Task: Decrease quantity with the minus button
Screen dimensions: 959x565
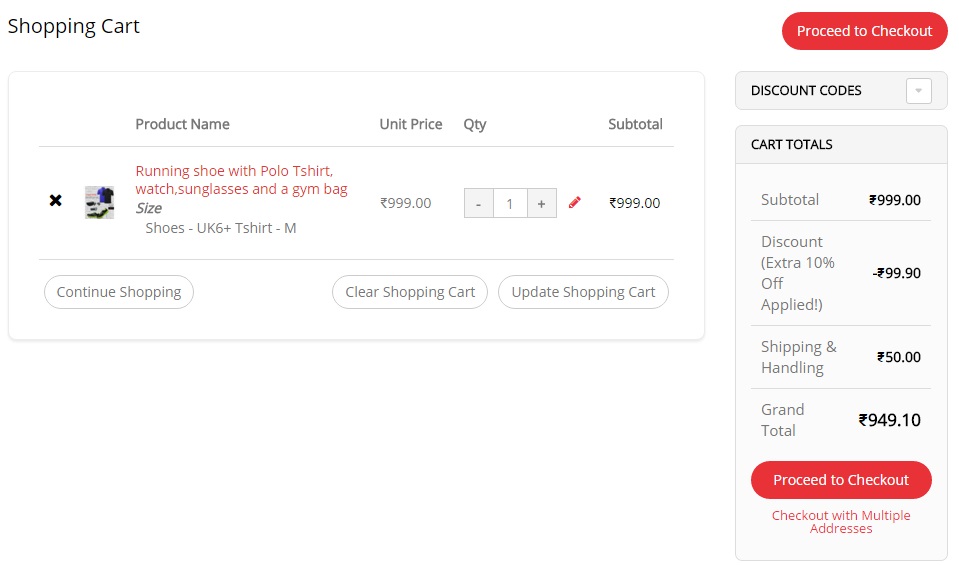Action: [478, 203]
